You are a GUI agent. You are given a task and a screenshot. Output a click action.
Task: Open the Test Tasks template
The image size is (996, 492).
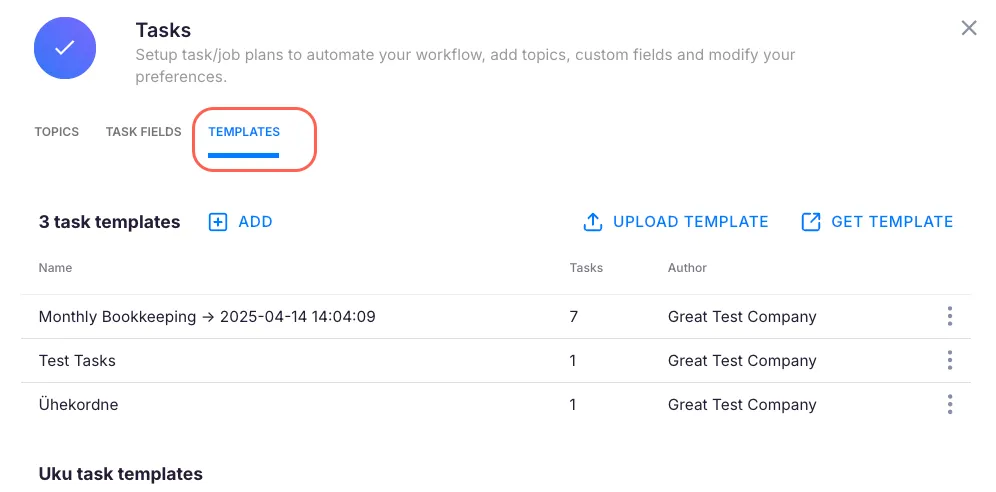(77, 361)
